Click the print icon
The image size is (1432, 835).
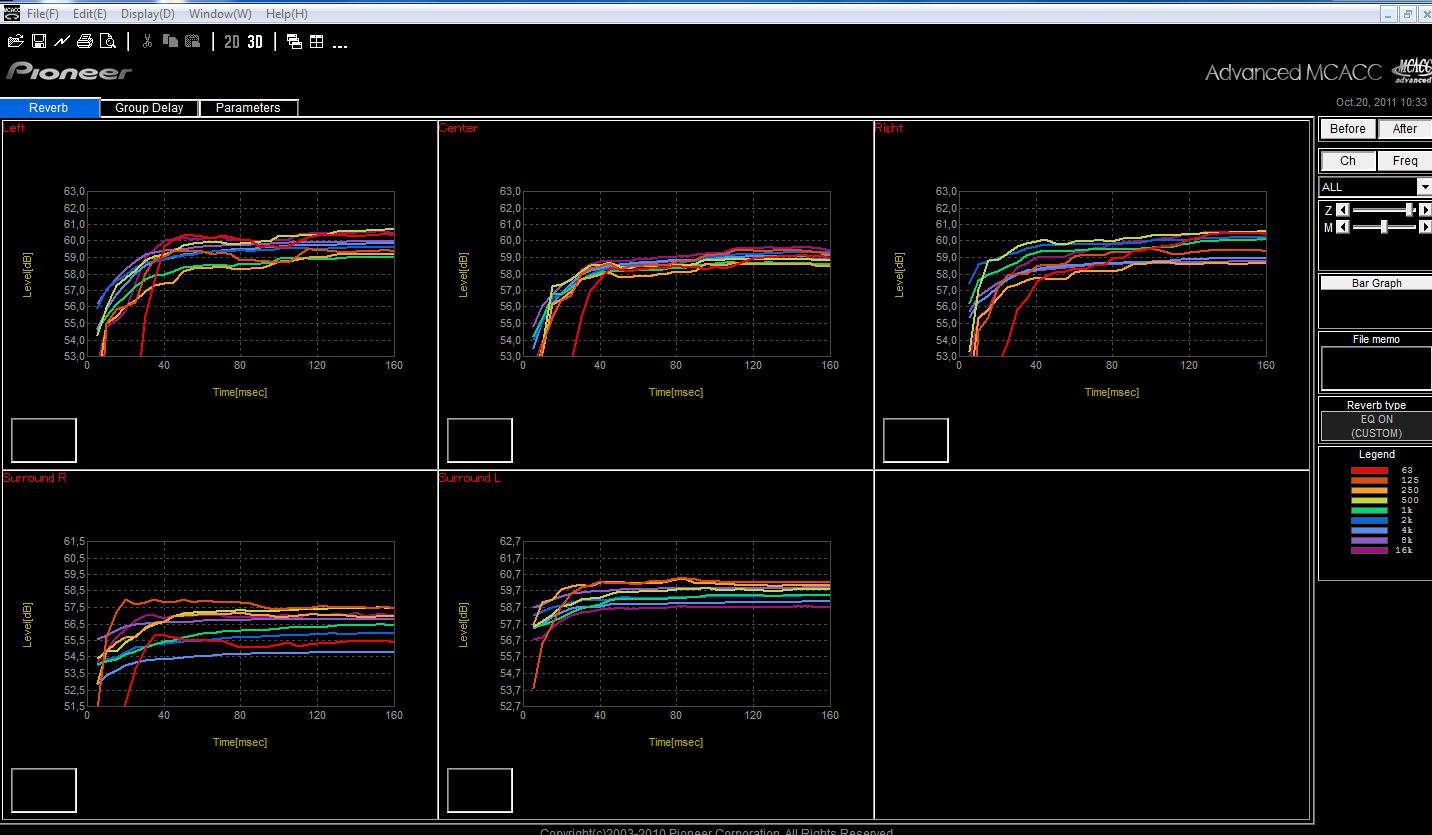coord(85,42)
